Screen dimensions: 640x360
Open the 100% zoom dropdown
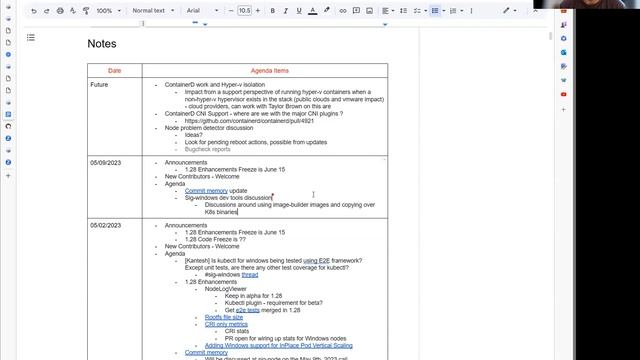tap(109, 11)
